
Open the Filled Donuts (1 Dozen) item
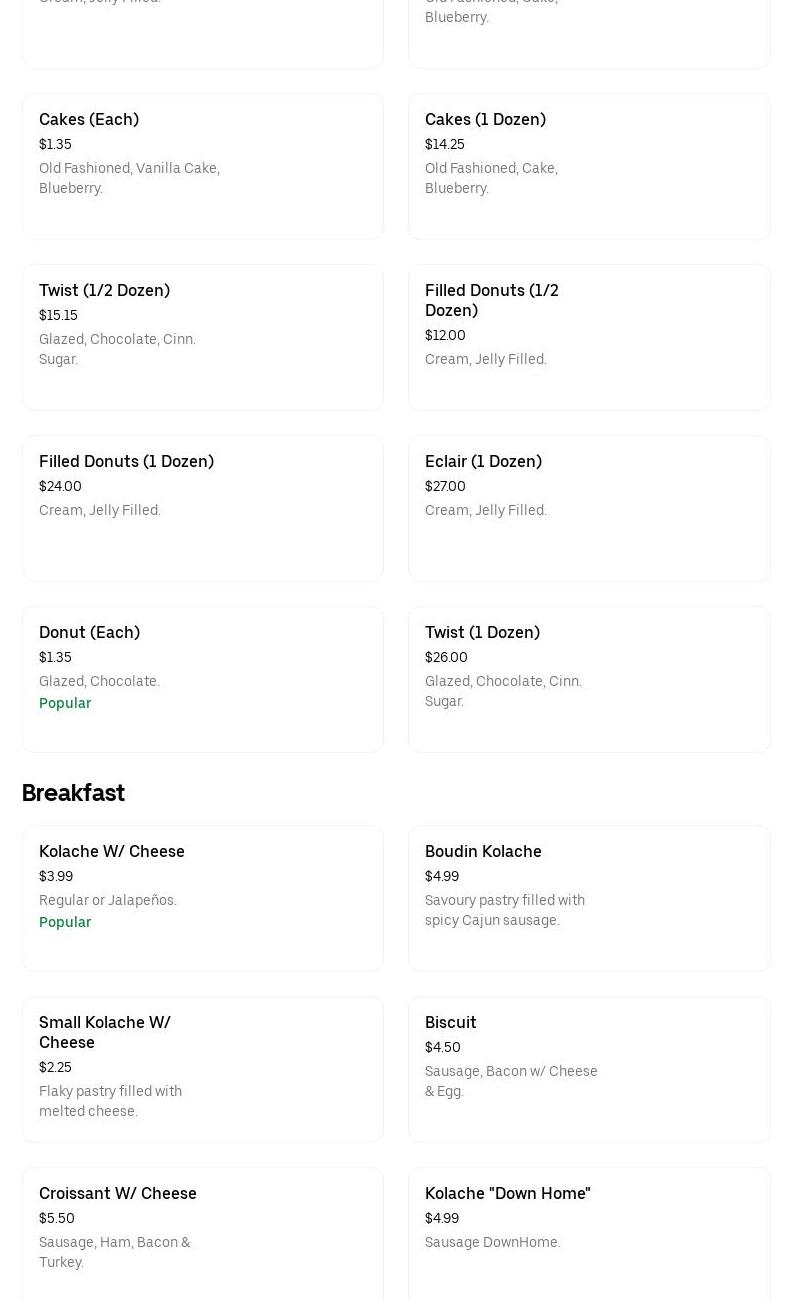click(x=202, y=508)
